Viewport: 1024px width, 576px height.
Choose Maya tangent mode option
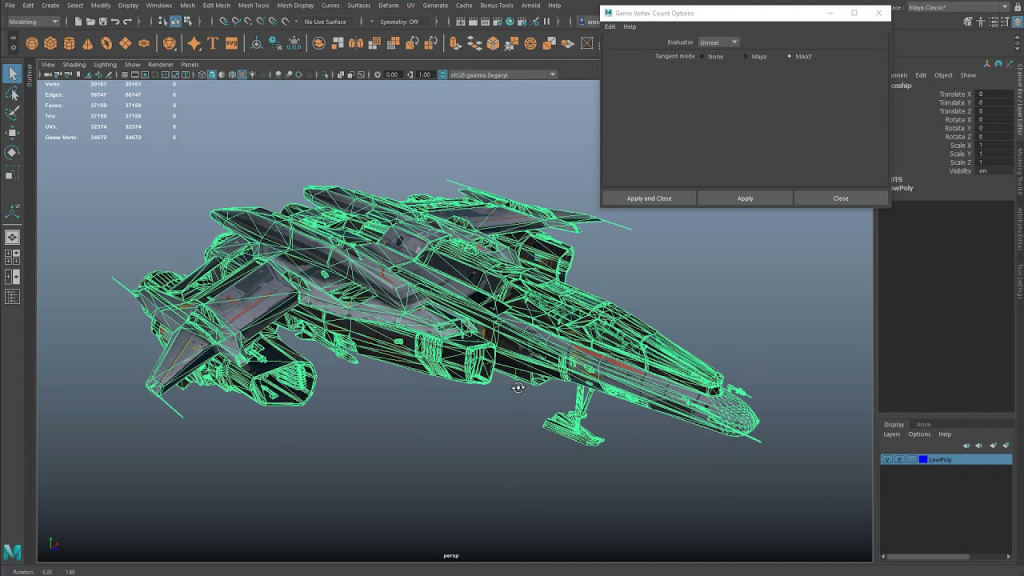pyautogui.click(x=745, y=57)
